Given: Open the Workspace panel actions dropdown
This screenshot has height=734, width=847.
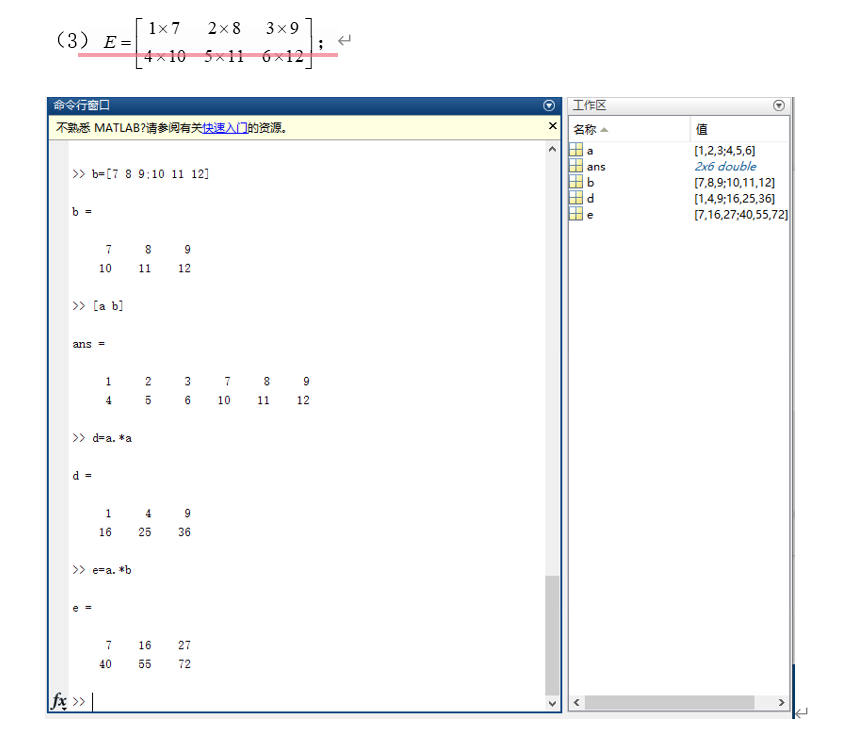Looking at the screenshot, I should click(x=778, y=105).
